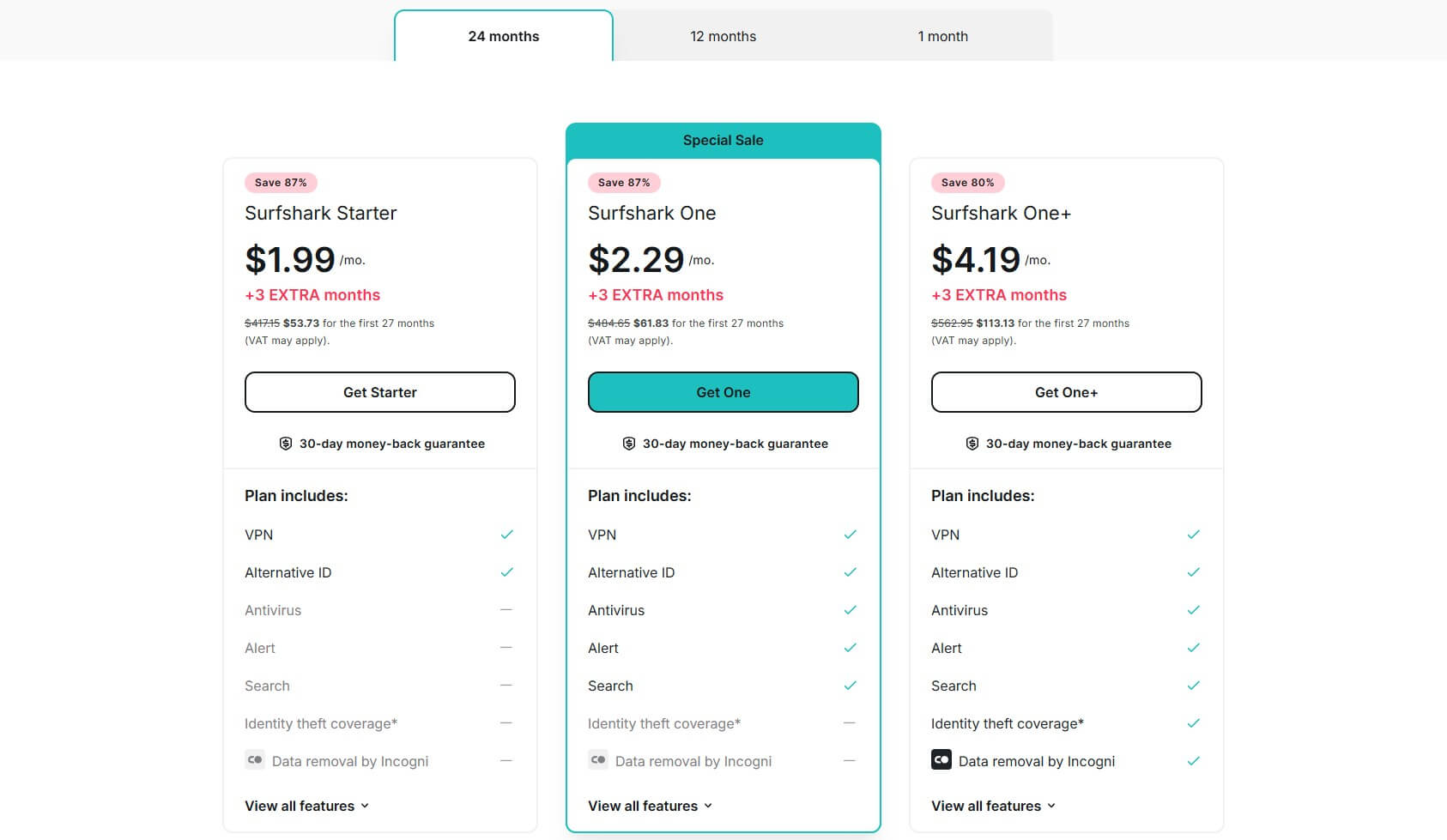Switch to the 12 months tab

[x=723, y=36]
